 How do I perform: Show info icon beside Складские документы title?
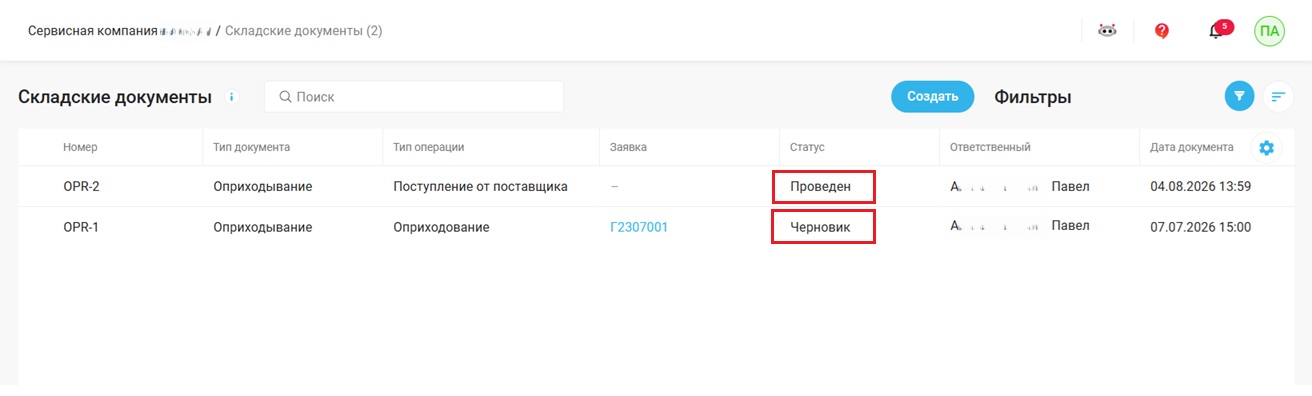[231, 97]
